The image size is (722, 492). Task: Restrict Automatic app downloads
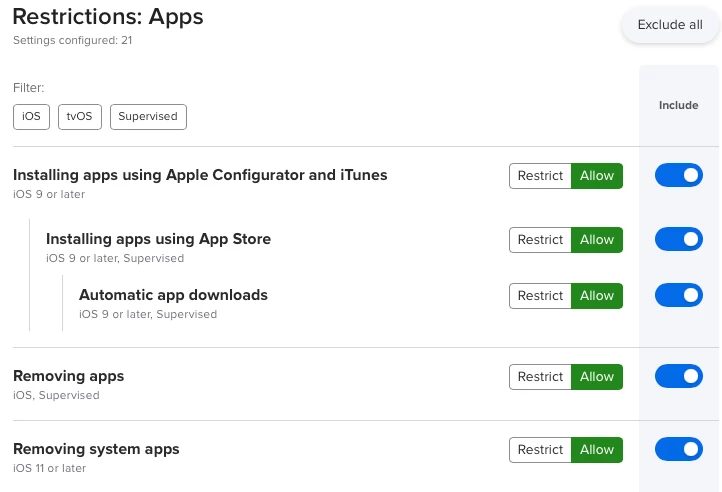pyautogui.click(x=540, y=296)
